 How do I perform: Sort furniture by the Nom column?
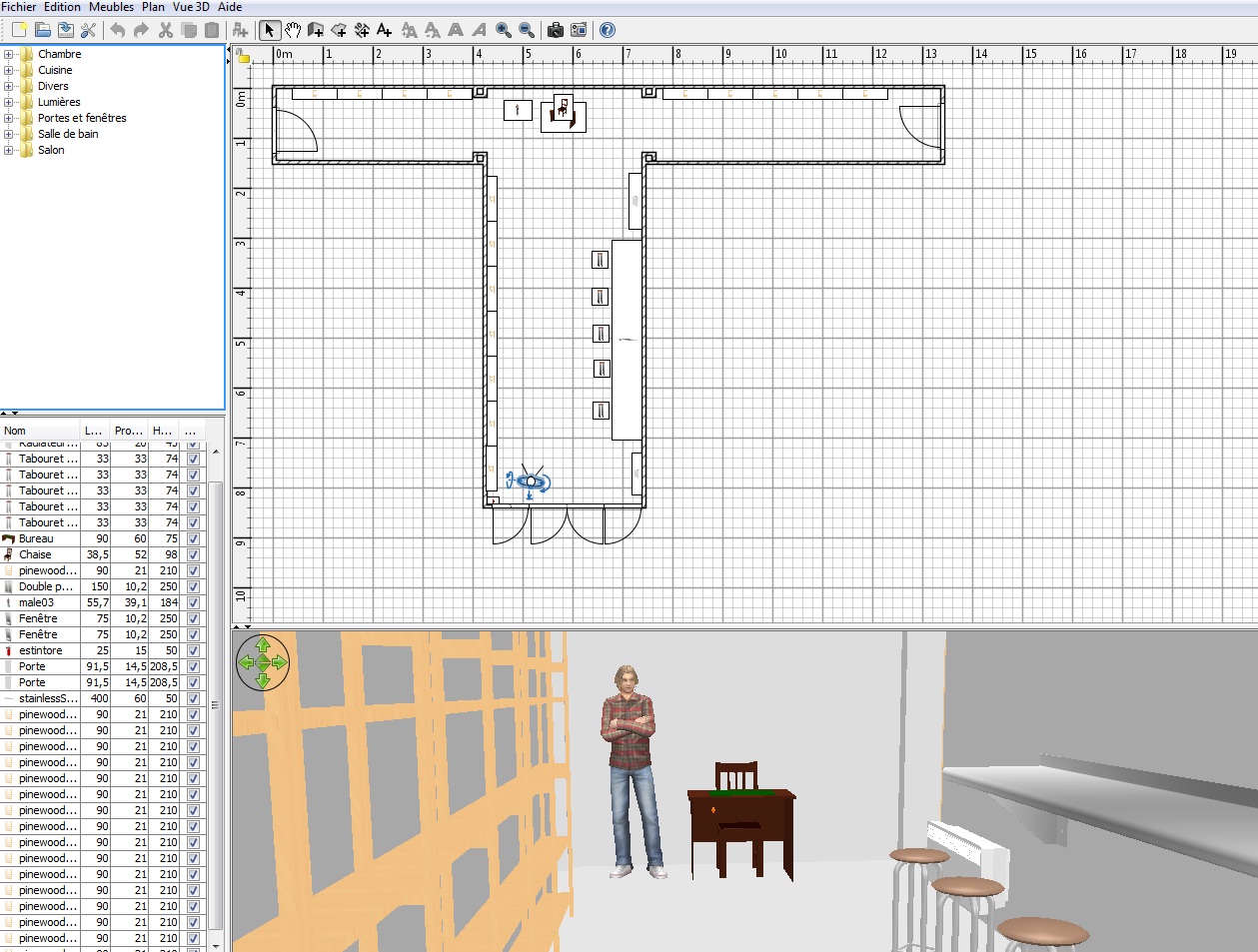40,431
